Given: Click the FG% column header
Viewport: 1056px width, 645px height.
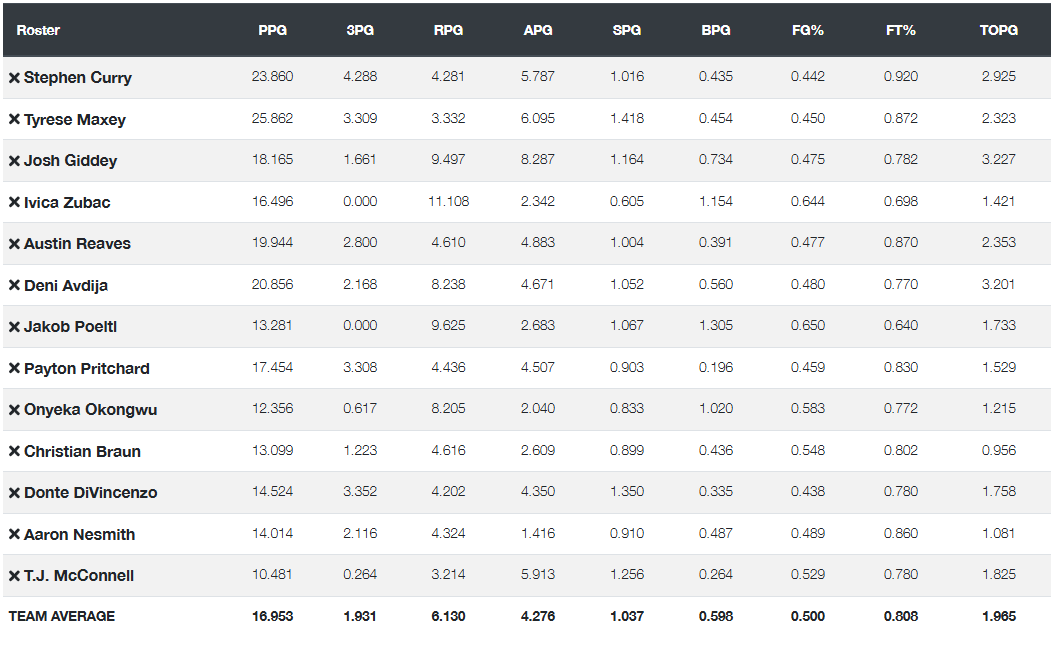Looking at the screenshot, I should 808,30.
